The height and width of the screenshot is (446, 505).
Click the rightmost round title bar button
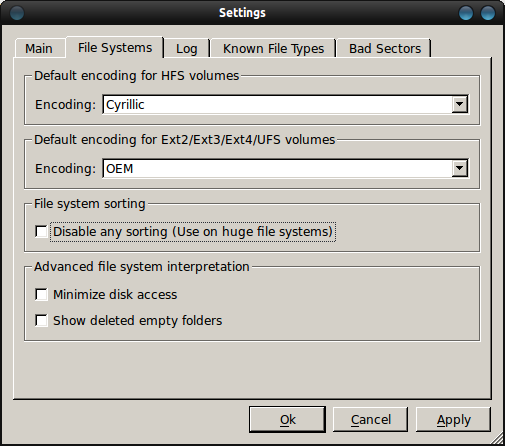pos(488,13)
